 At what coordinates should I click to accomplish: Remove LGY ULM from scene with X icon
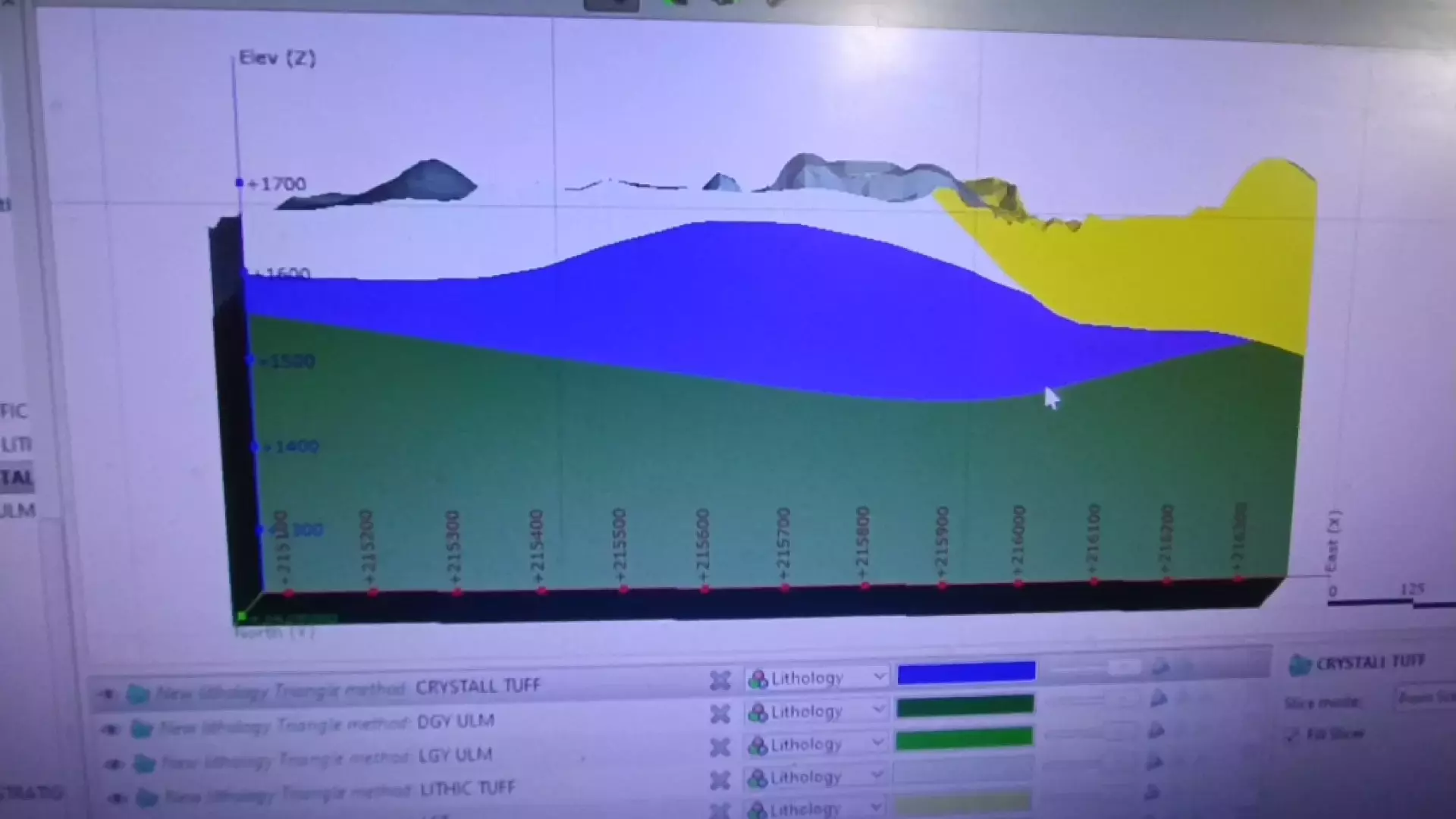[720, 747]
